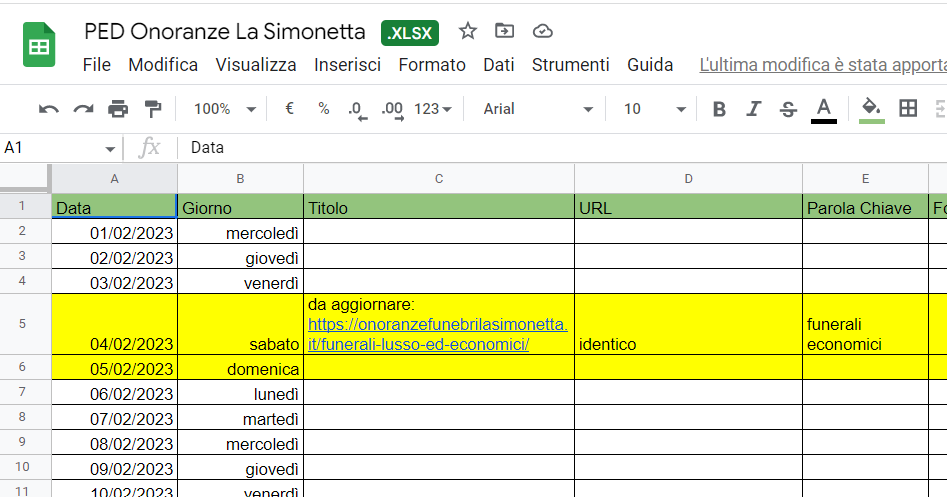Select the sabato cell
The width and height of the screenshot is (947, 497).
pos(240,324)
